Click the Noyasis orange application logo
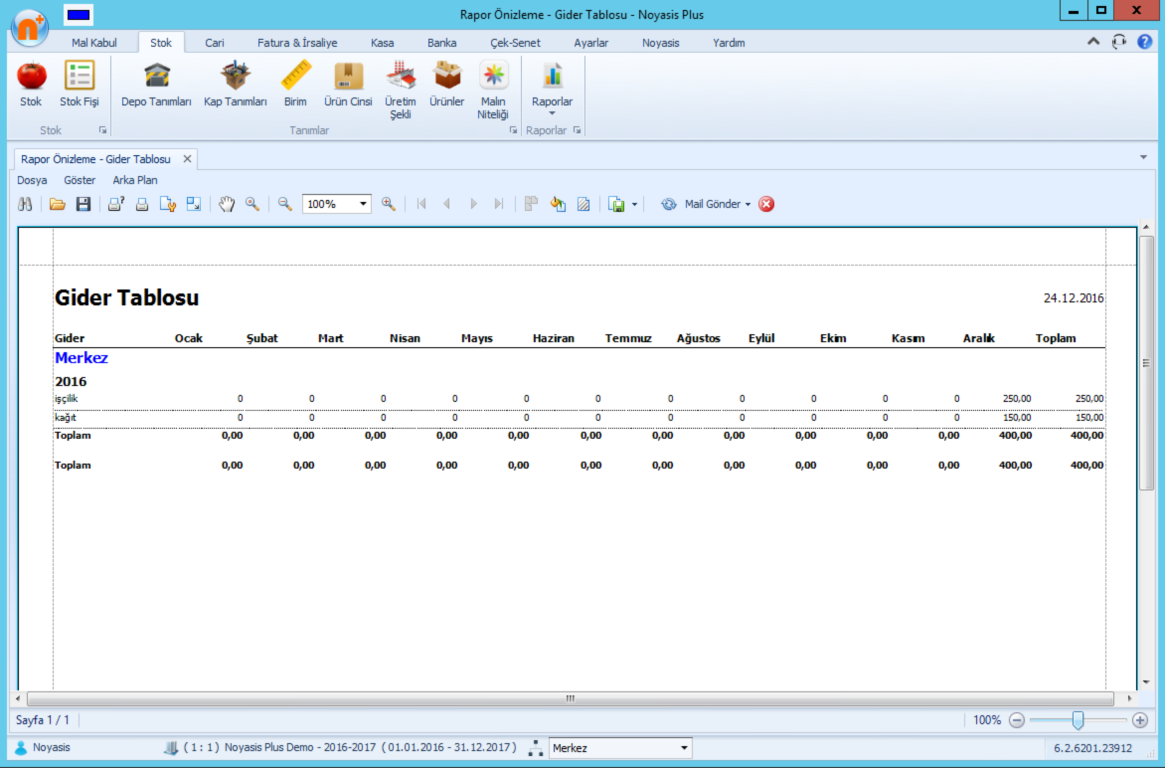The image size is (1165, 768). 30,27
